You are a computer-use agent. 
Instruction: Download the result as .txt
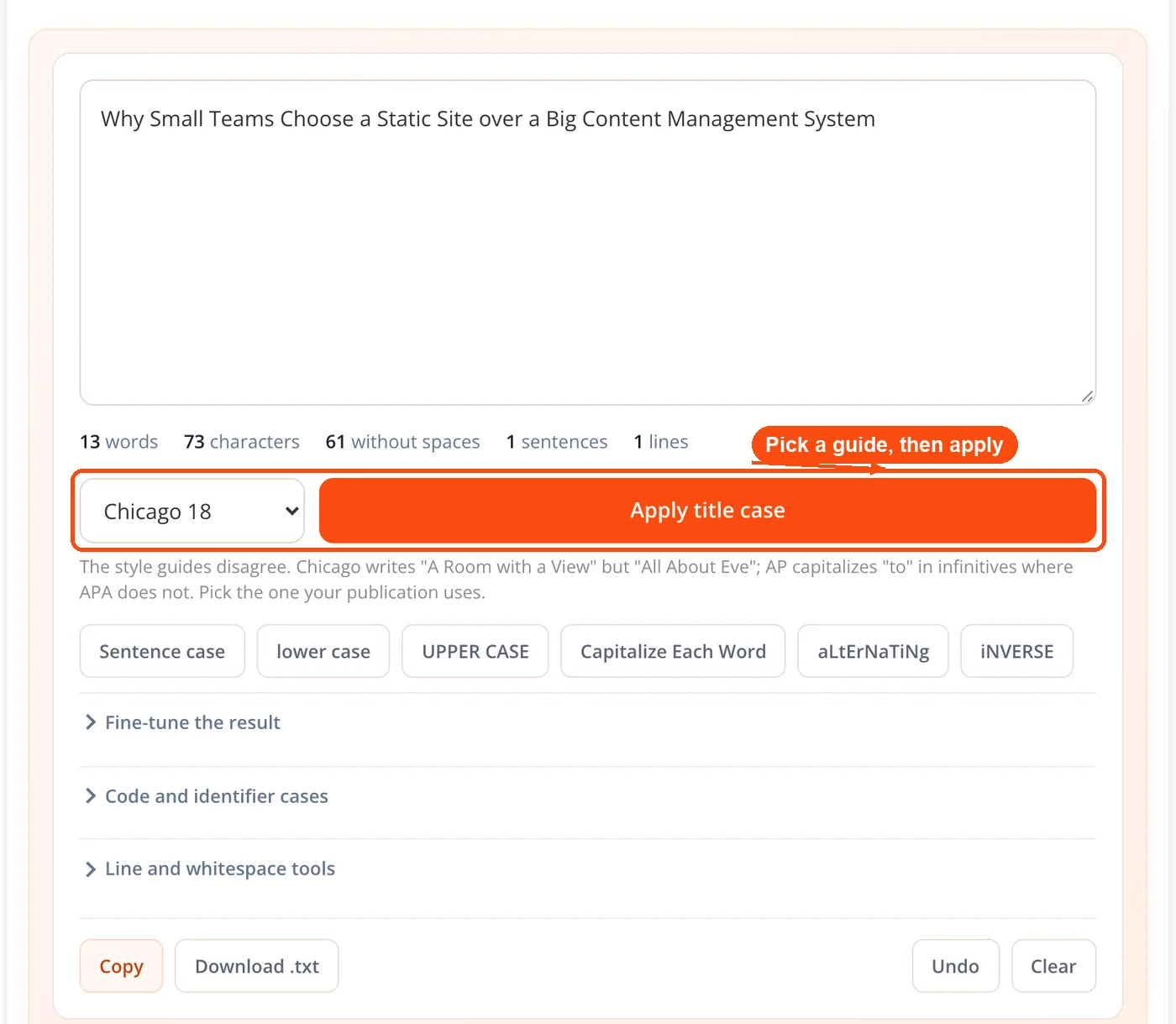click(x=257, y=966)
